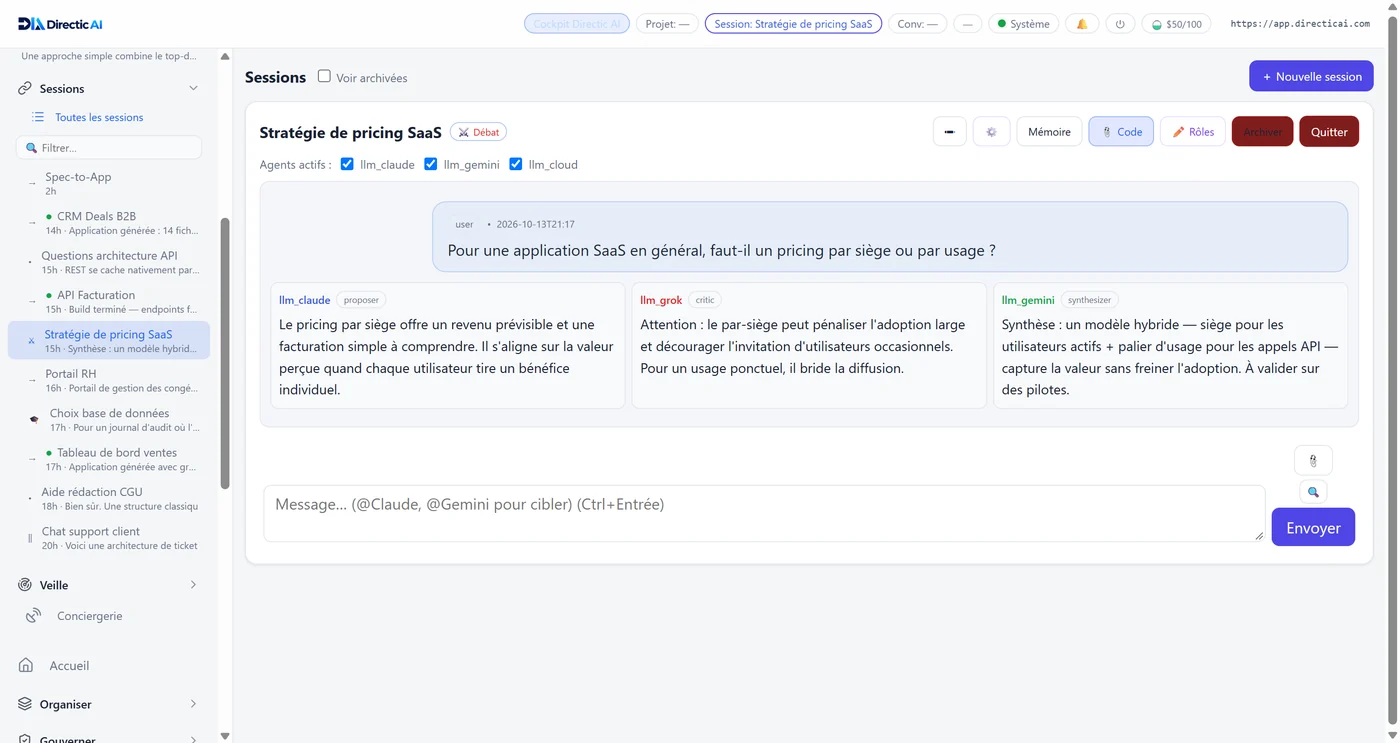Open the Rôles pencil button
Image resolution: width=1400 pixels, height=743 pixels.
point(1193,132)
